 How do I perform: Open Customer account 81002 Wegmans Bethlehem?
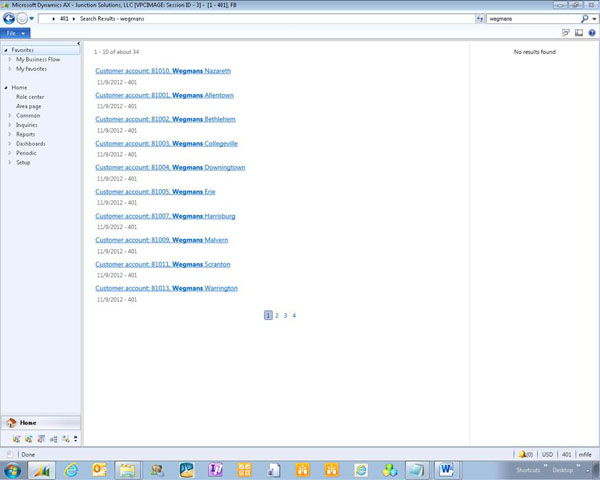pyautogui.click(x=165, y=119)
